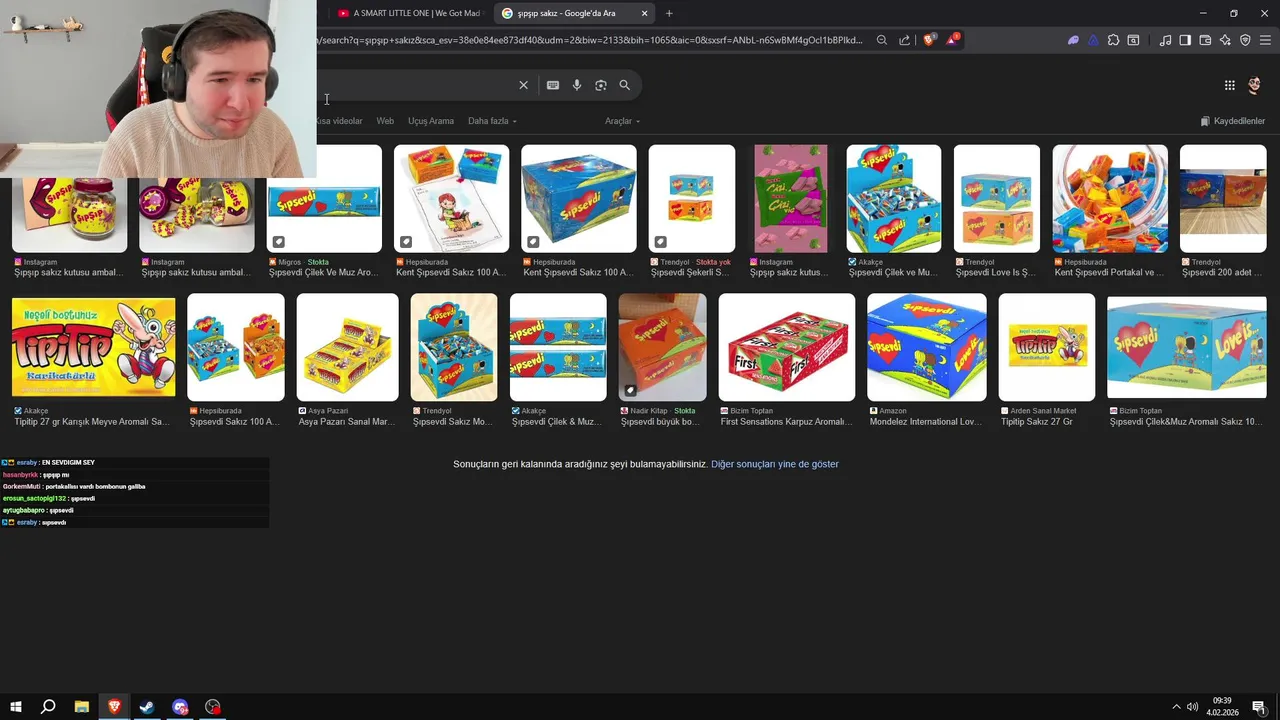
Task: Open Hepsiburada Kent Şıpsevdi Portakal jar image
Action: (x=1110, y=199)
